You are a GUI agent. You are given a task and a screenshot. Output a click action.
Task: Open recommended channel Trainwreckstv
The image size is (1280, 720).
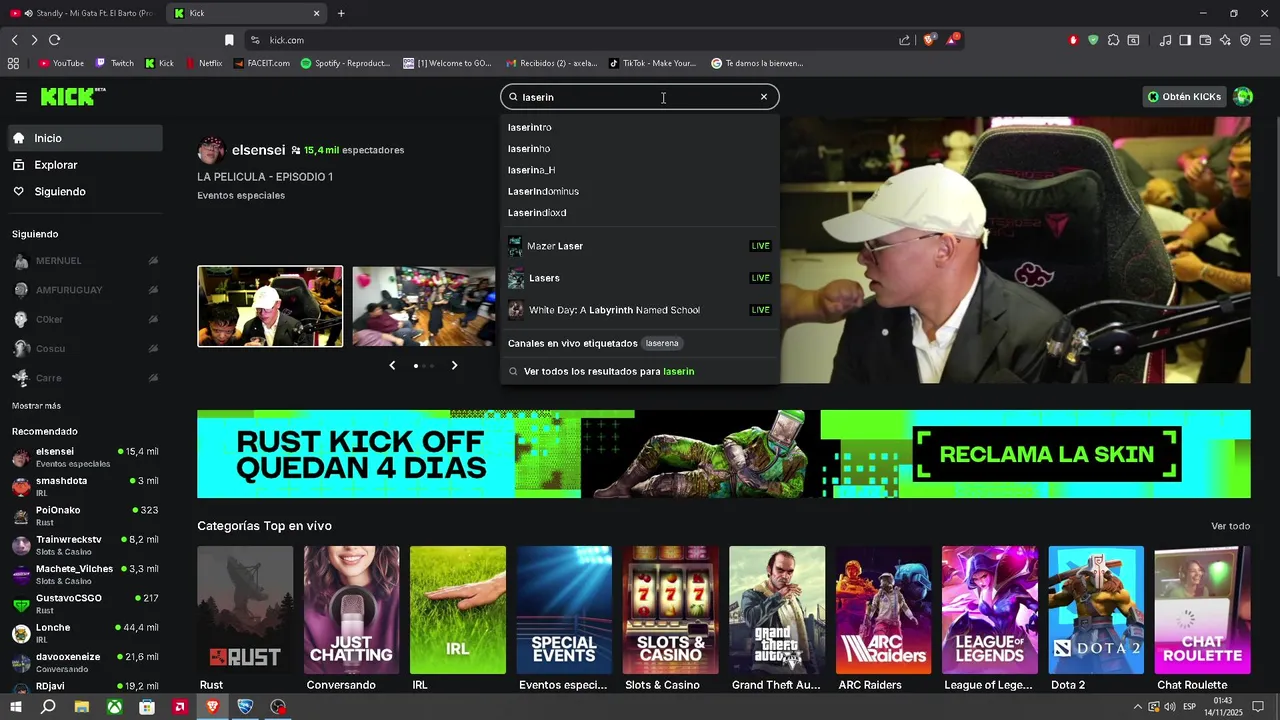[x=85, y=545]
